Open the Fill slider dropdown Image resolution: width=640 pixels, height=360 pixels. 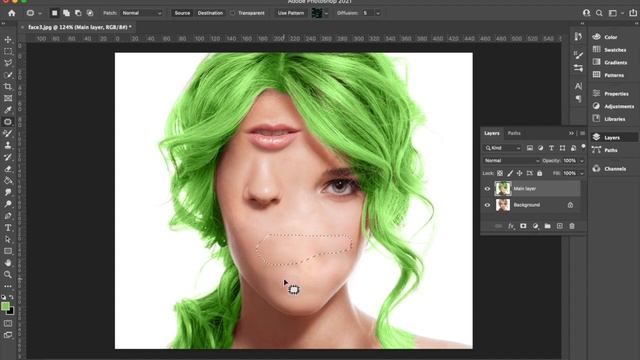tap(582, 173)
